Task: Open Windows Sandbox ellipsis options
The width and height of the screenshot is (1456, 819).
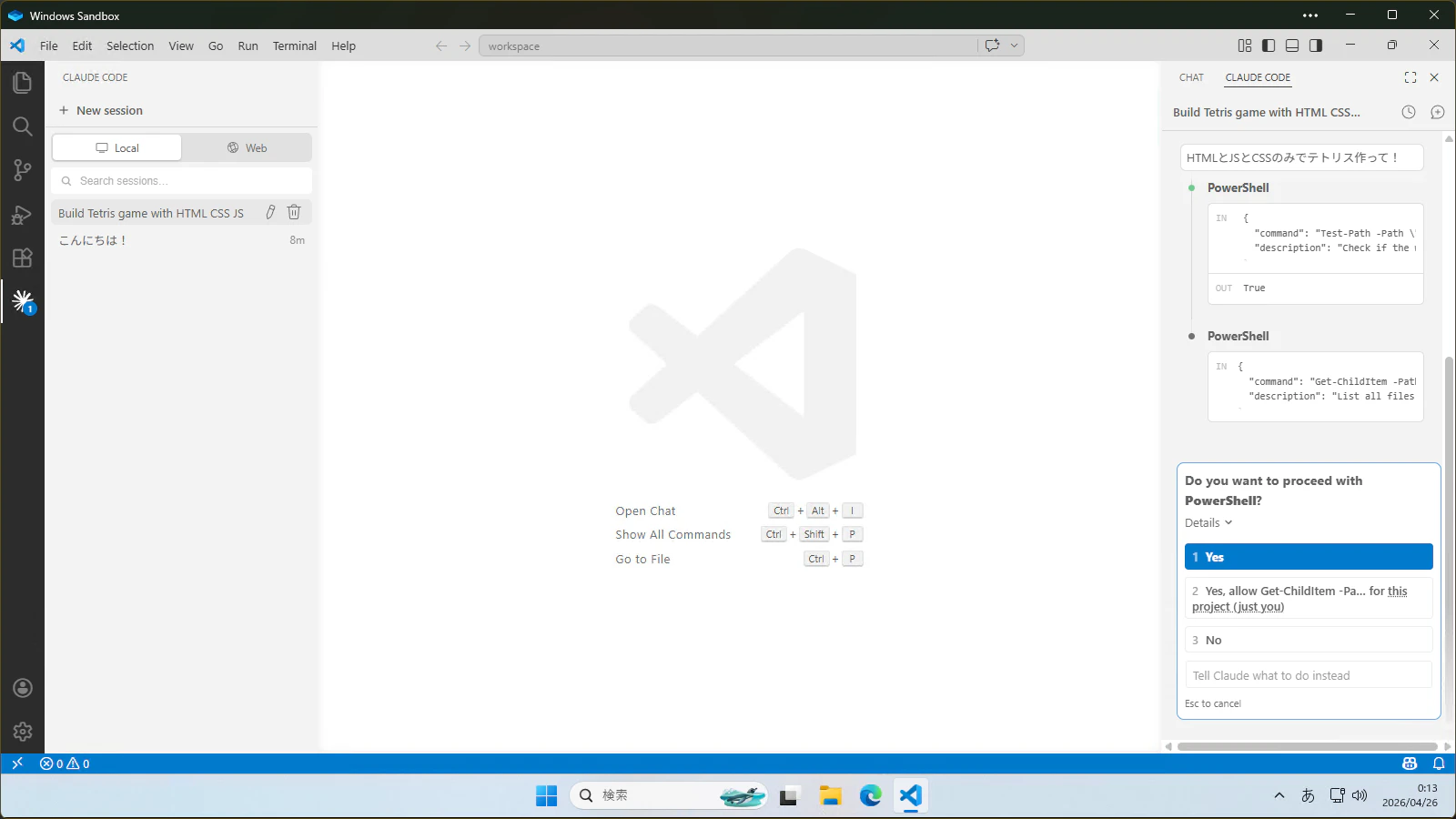Action: (1310, 15)
